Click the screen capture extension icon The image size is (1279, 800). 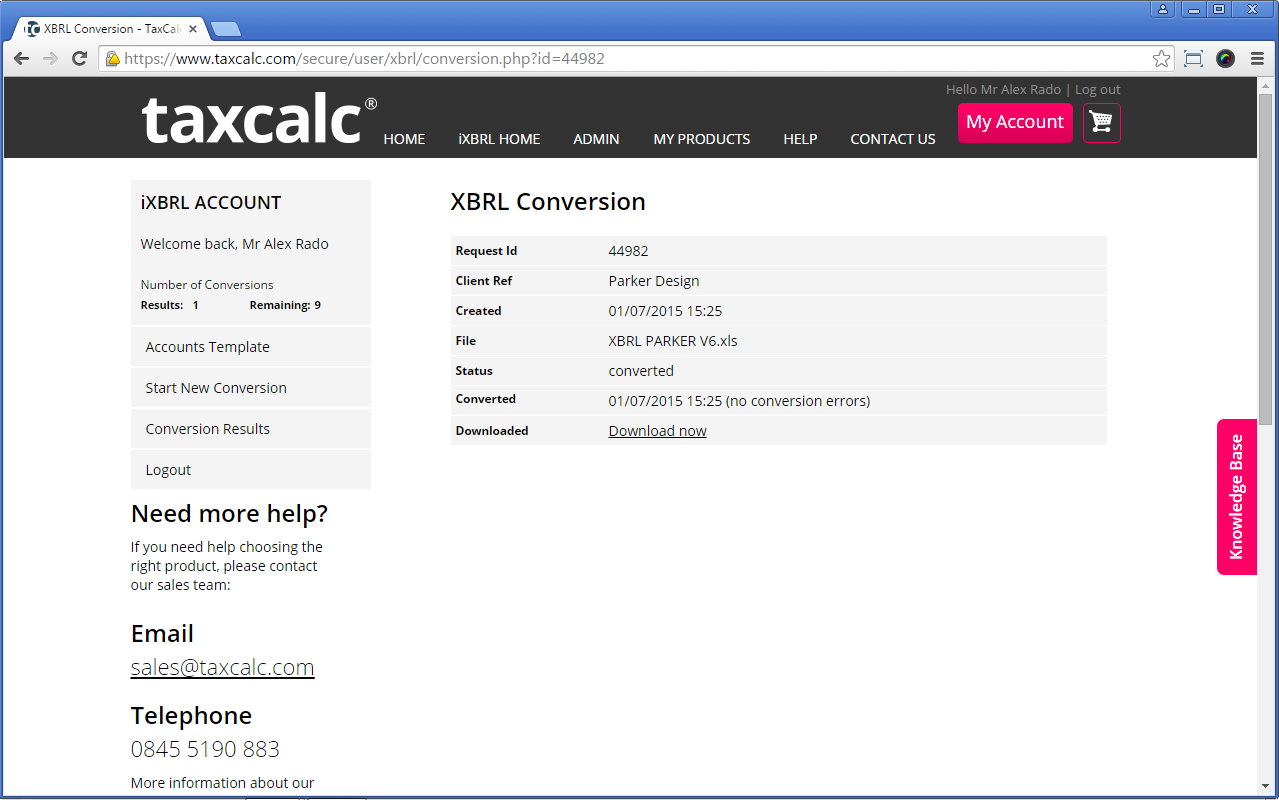point(1193,59)
